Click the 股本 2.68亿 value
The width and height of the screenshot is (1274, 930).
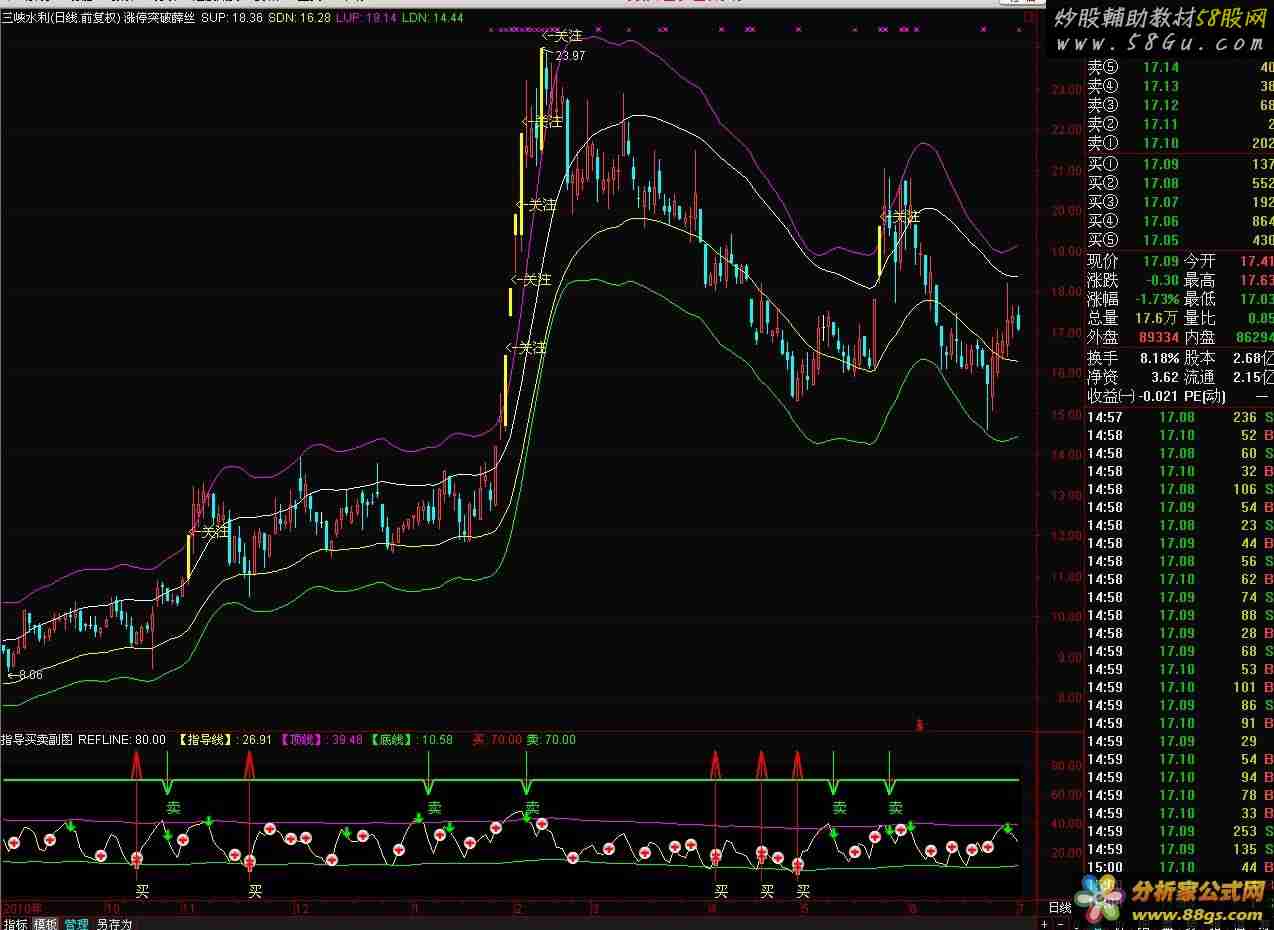click(1255, 357)
